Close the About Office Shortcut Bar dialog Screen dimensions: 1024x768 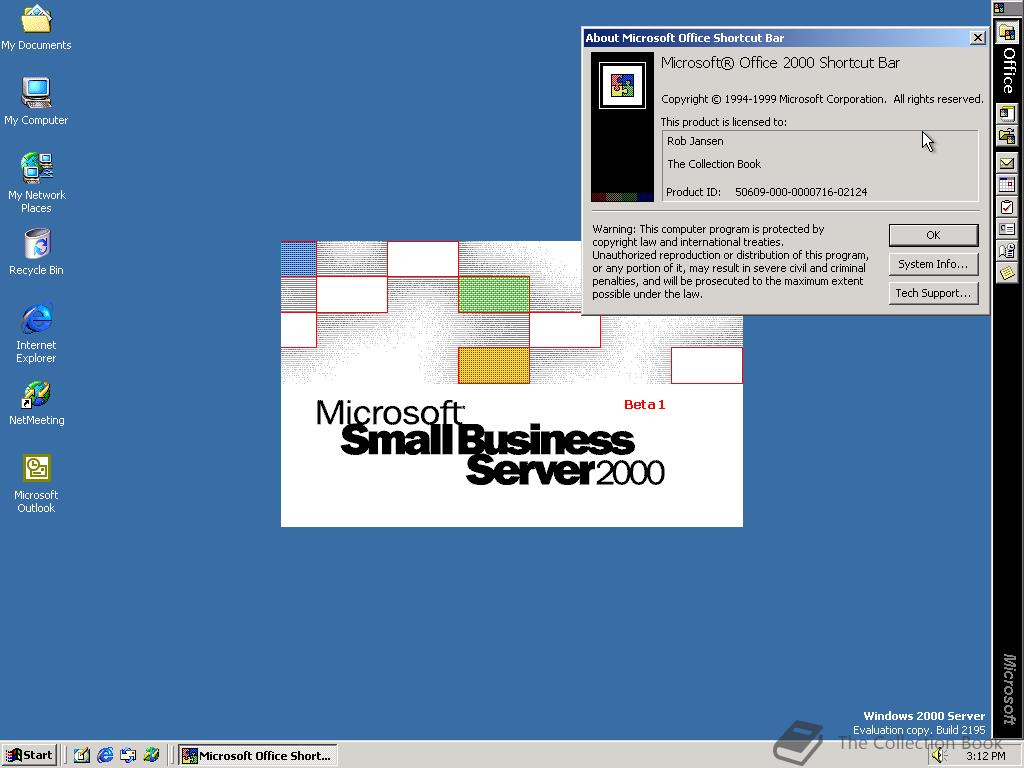click(978, 38)
